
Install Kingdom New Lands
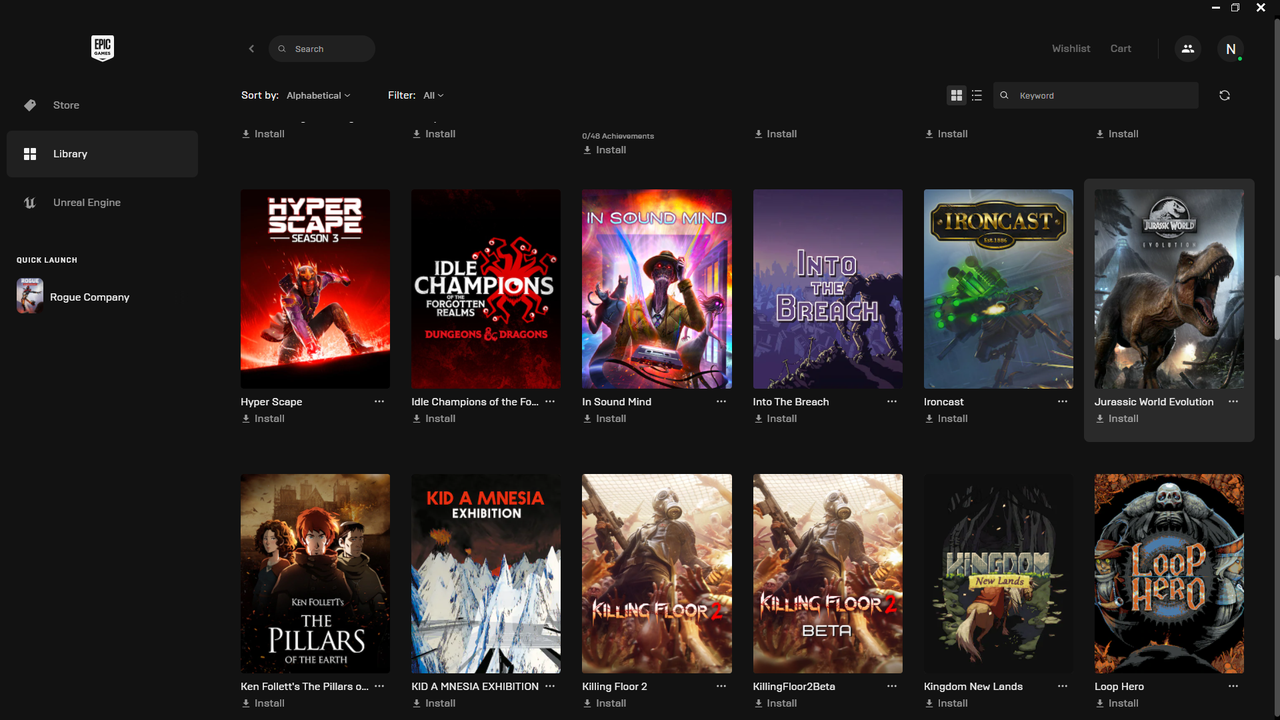coord(946,703)
